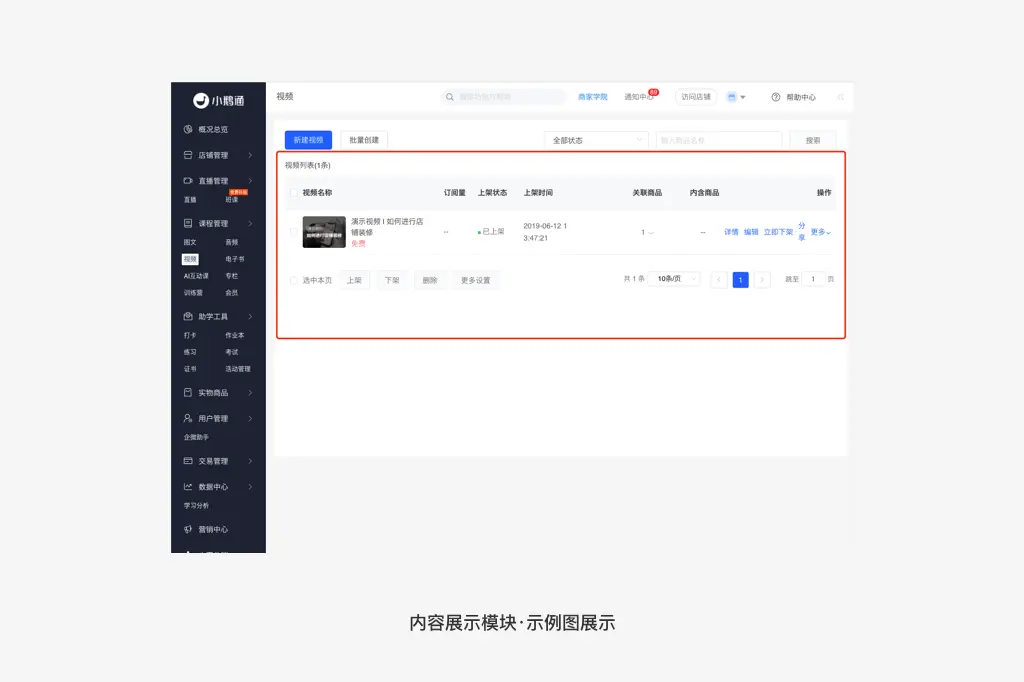Collapse panel with the double-chevron icon
1024x682 pixels.
840,97
